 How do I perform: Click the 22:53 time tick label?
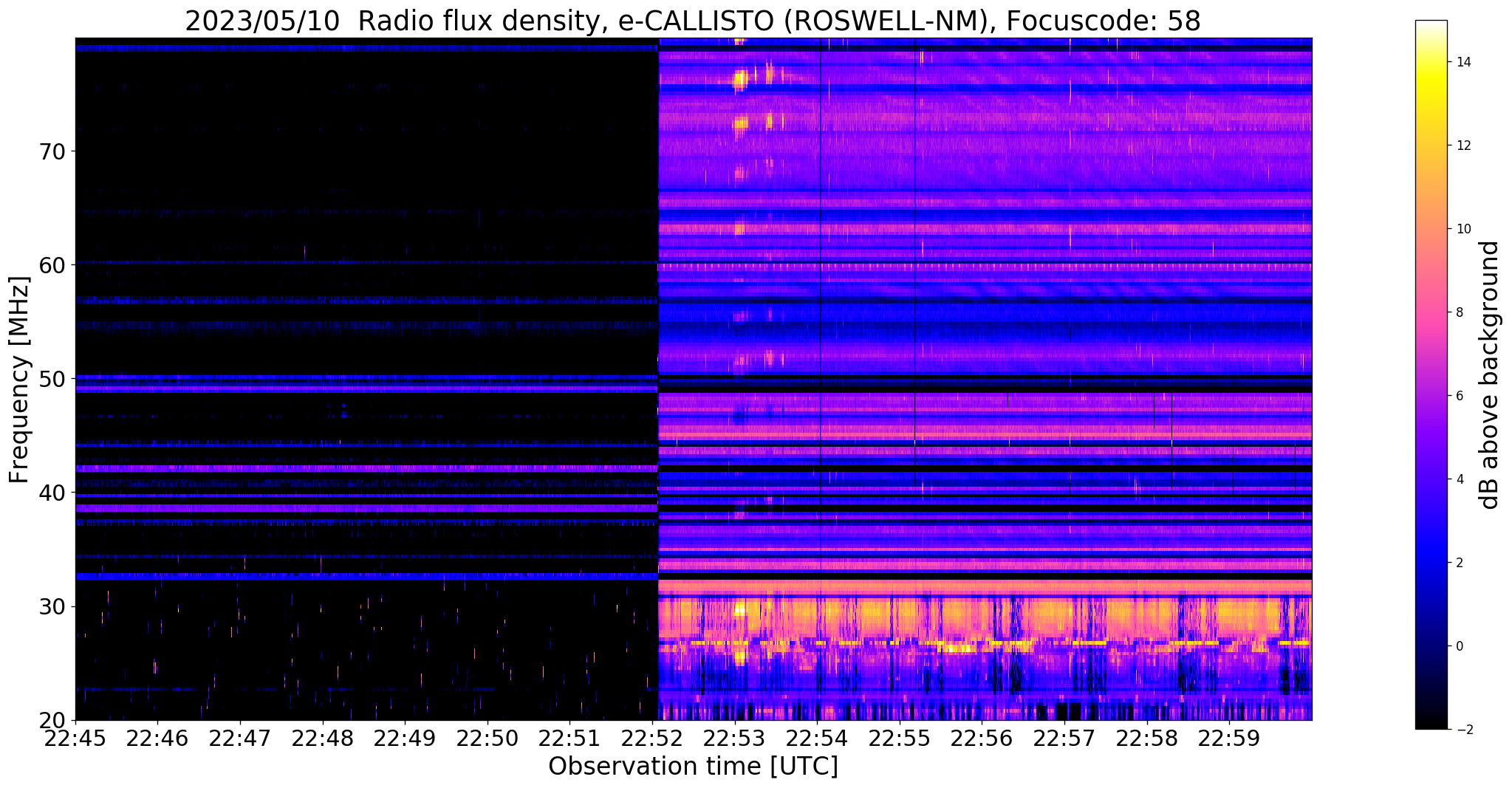tap(735, 739)
